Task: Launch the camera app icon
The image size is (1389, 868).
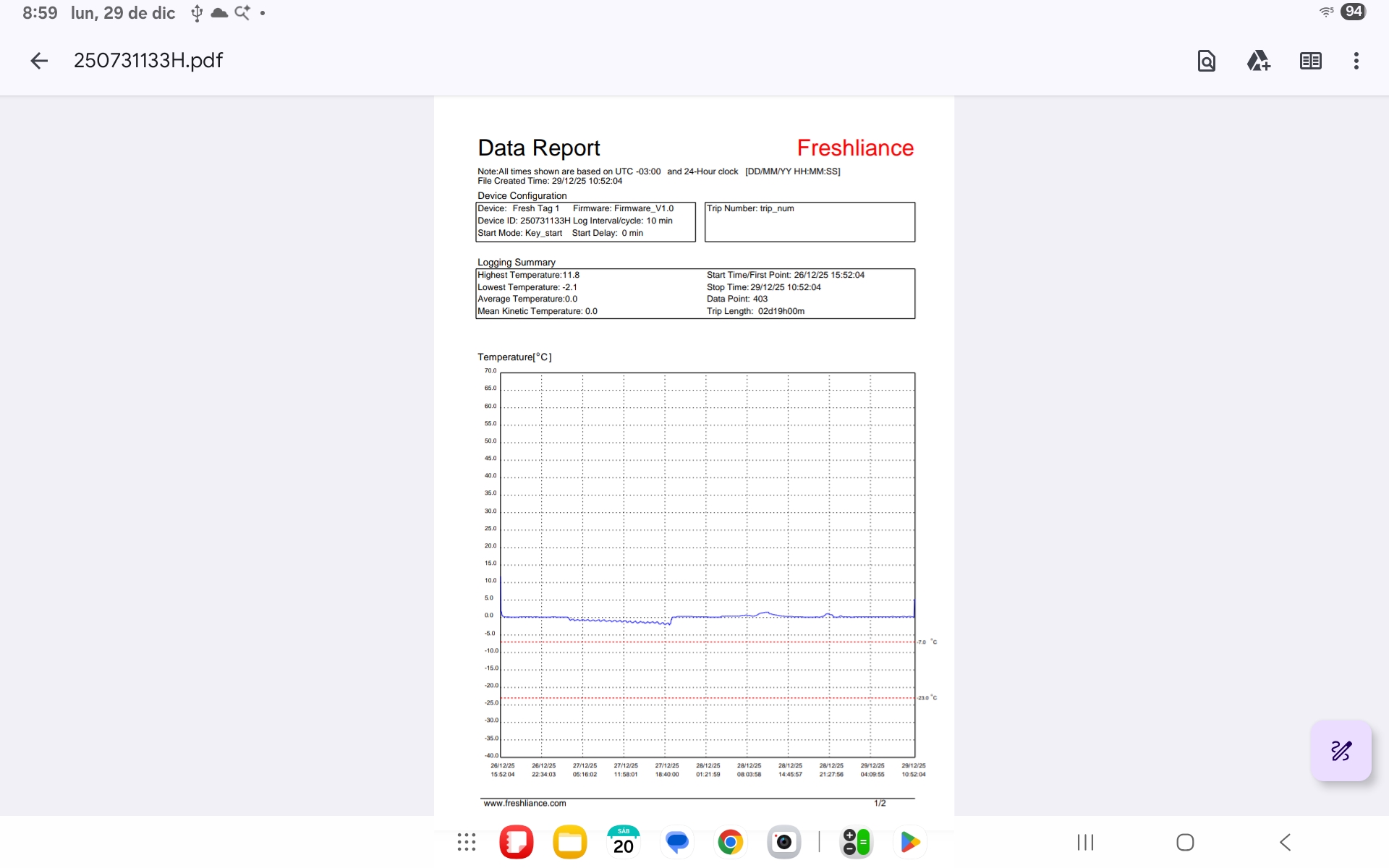Action: coord(784,842)
